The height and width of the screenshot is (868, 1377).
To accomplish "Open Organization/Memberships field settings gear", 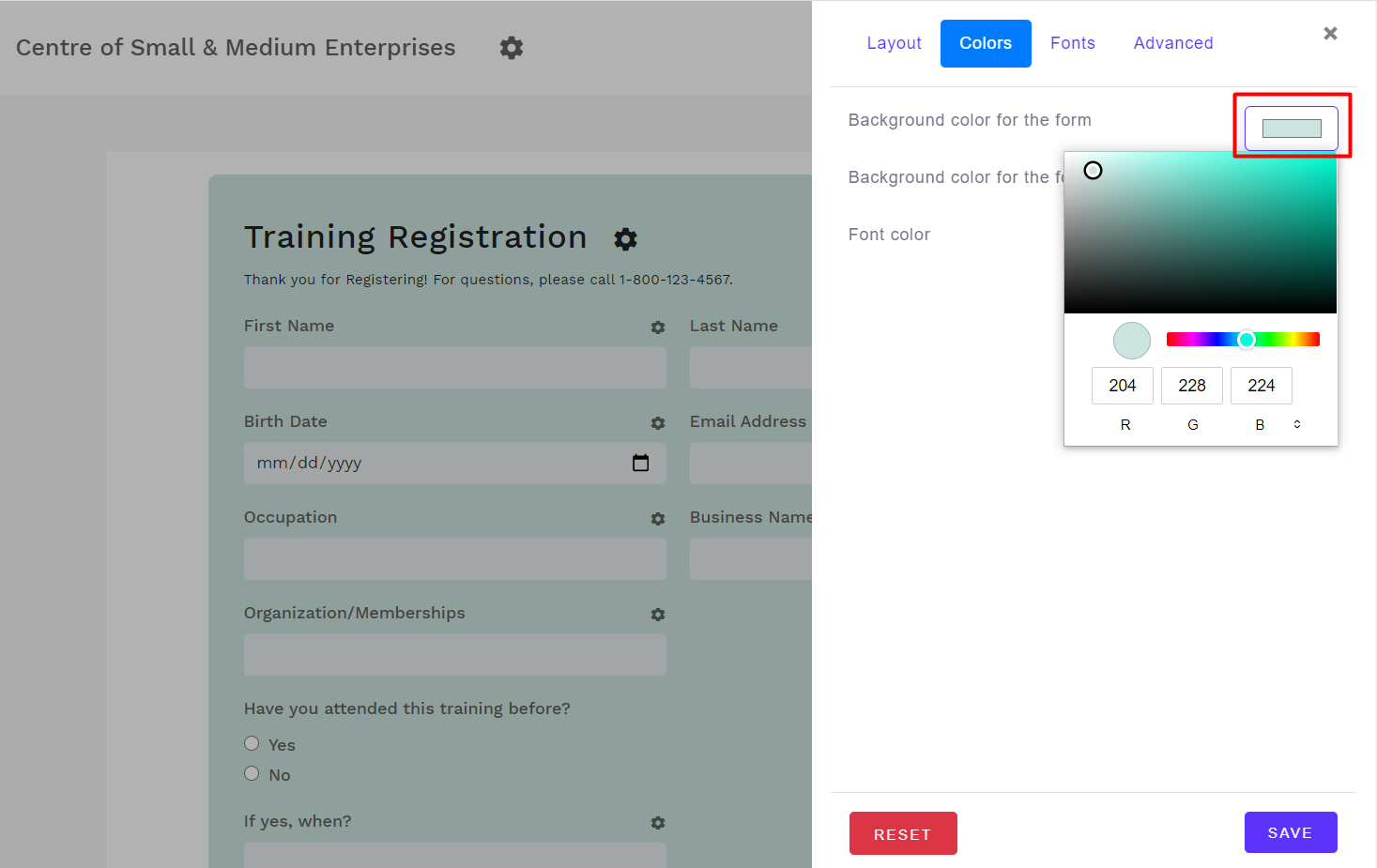I will (658, 615).
